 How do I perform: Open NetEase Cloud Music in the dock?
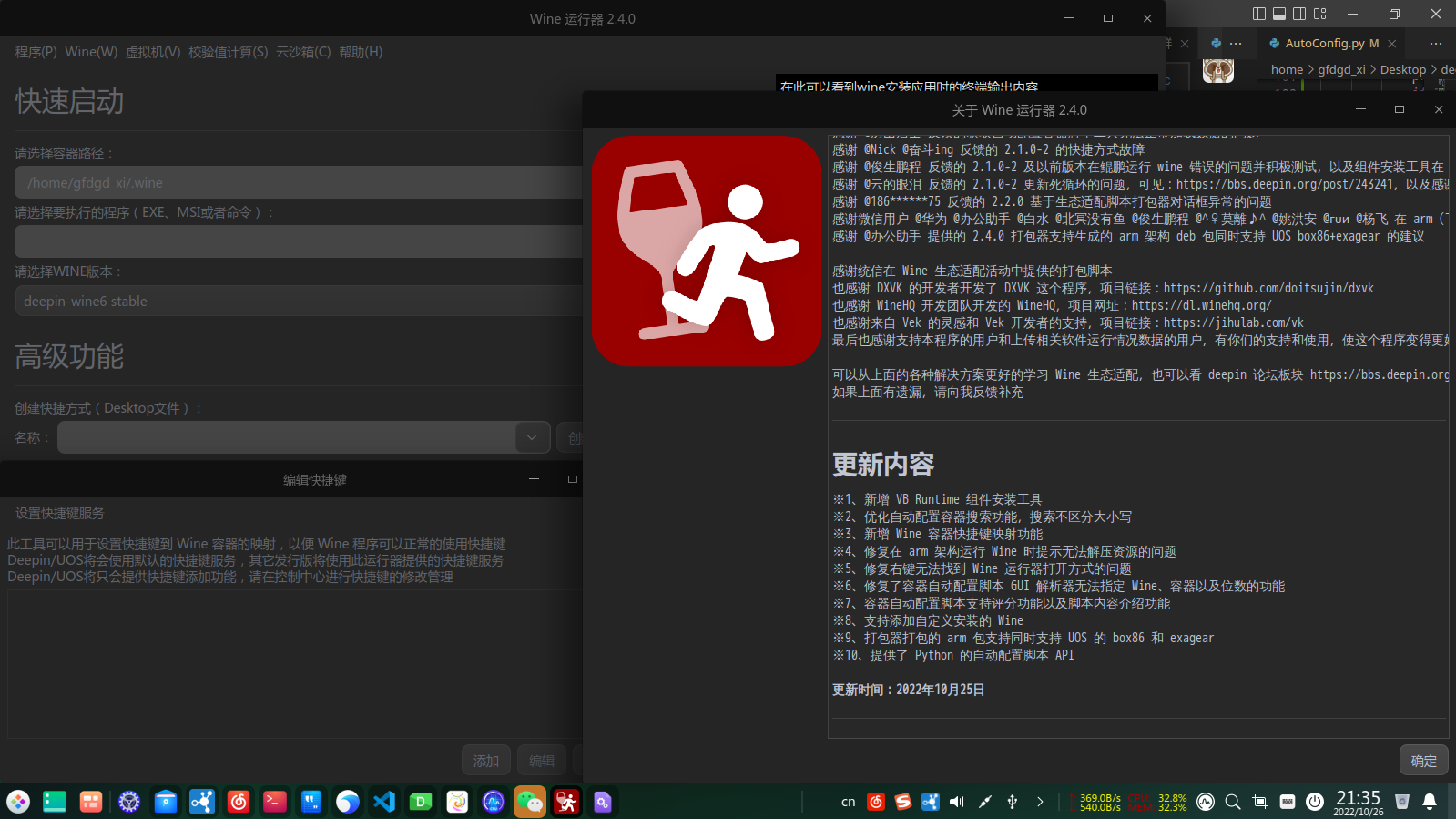tap(239, 802)
